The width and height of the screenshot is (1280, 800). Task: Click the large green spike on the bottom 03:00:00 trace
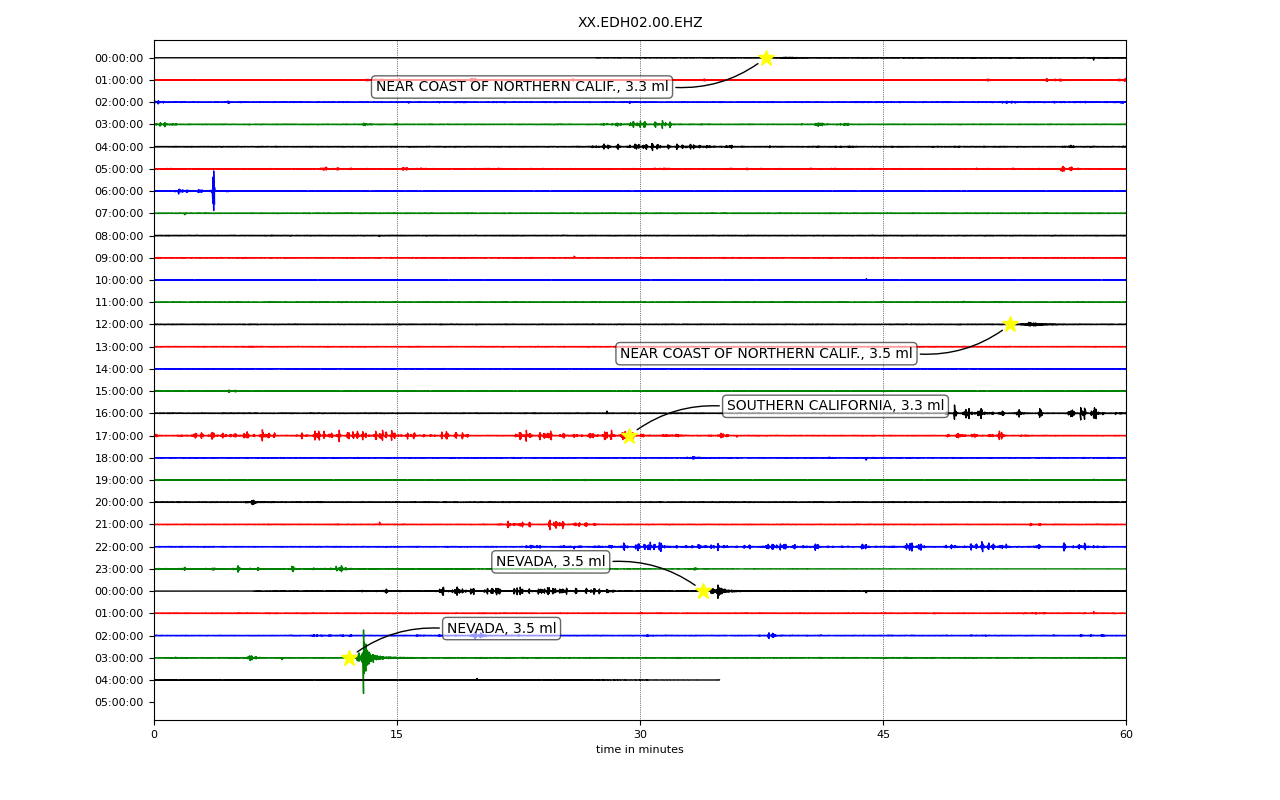[363, 661]
